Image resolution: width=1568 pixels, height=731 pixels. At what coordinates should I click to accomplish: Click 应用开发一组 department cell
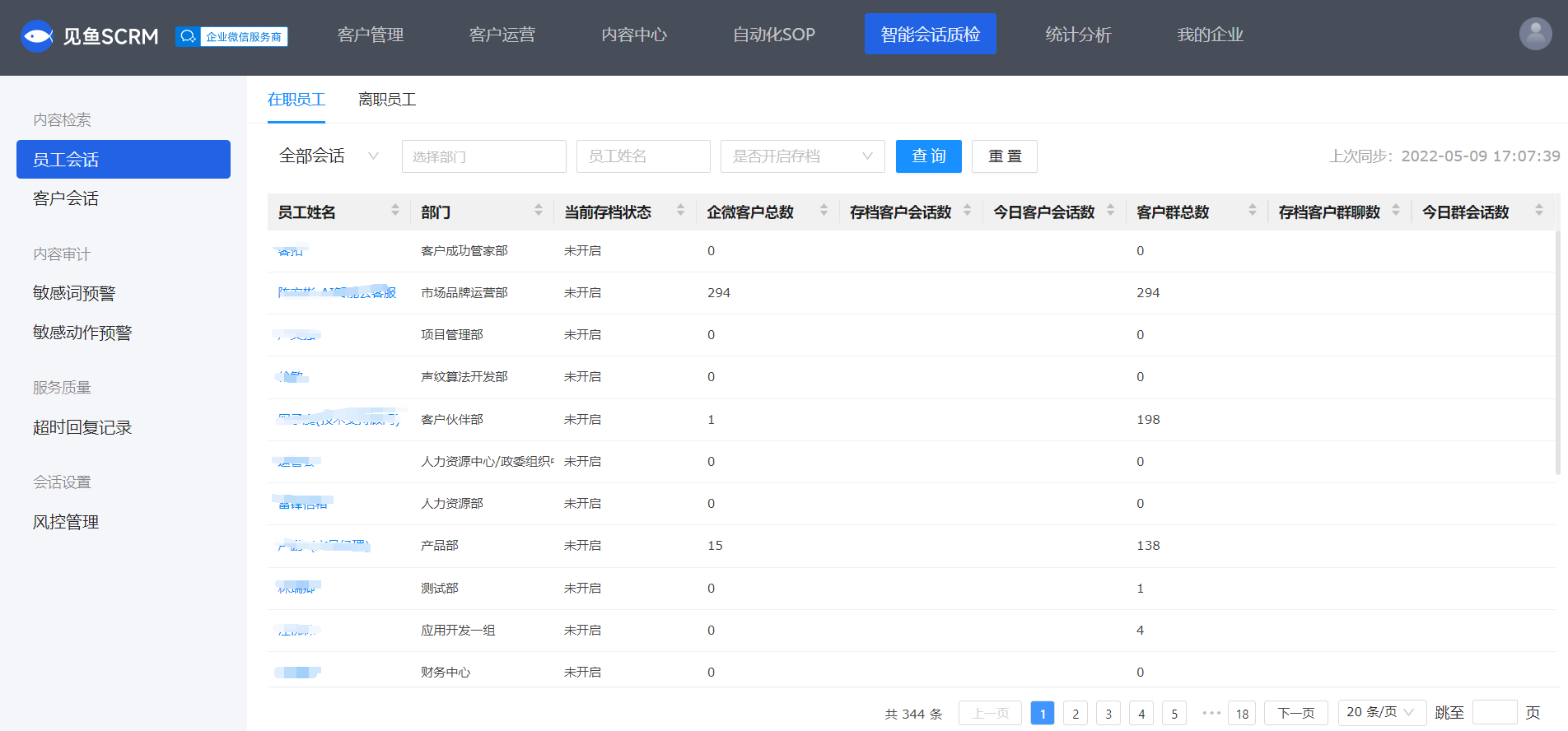458,630
